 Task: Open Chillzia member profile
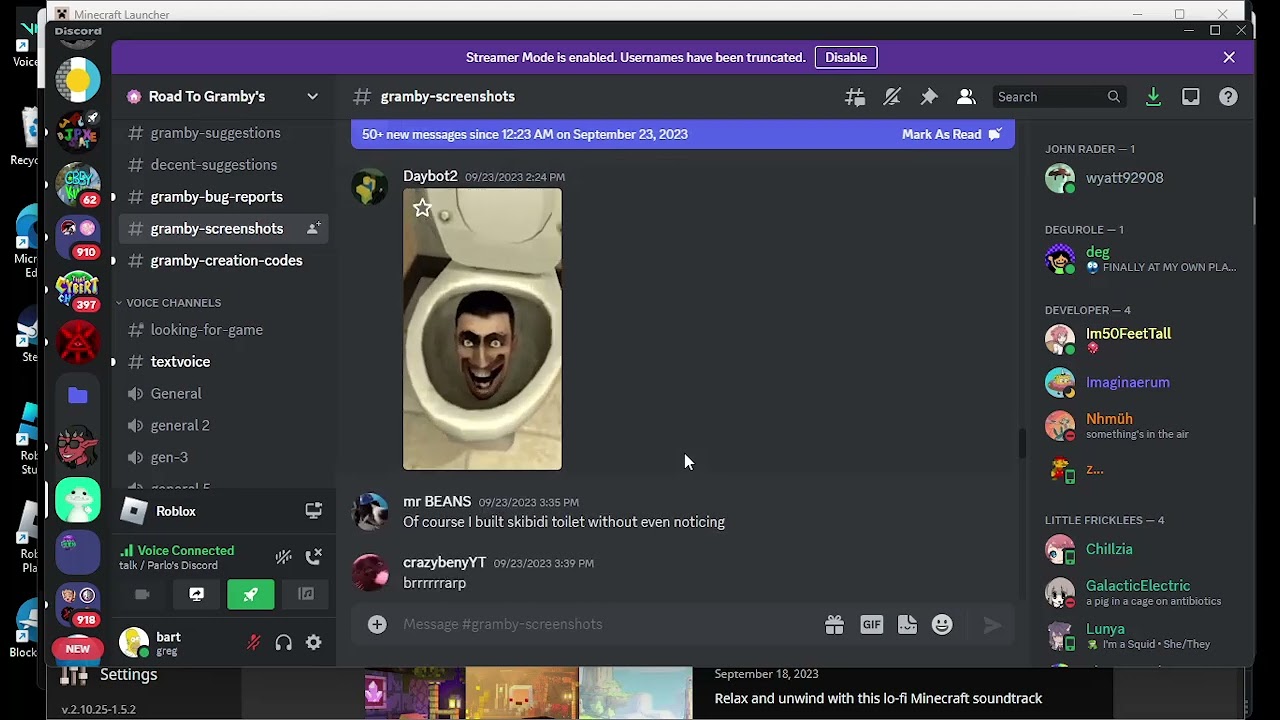click(1142, 549)
